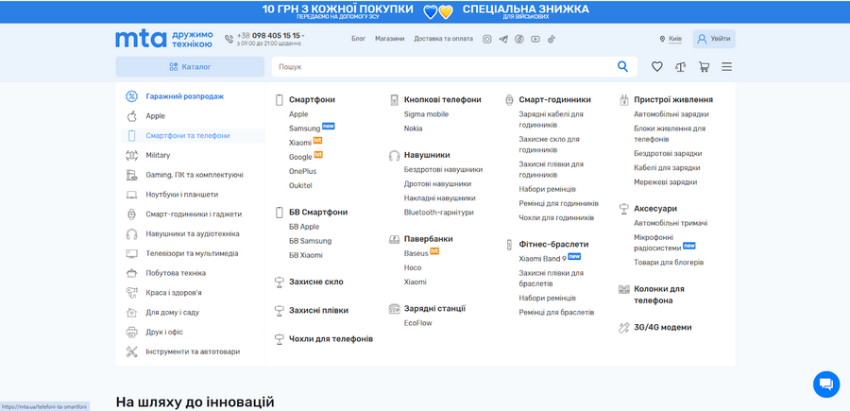
Task: Select Для дому і саду category
Action: pyautogui.click(x=172, y=312)
